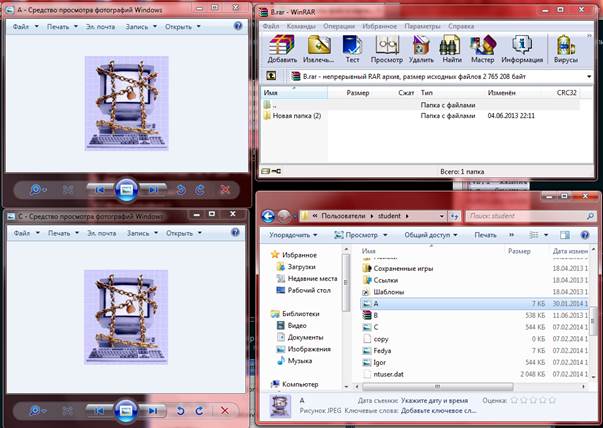Show archive Информация in WinRAR
Image resolution: width=603 pixels, height=428 pixels.
click(x=522, y=49)
